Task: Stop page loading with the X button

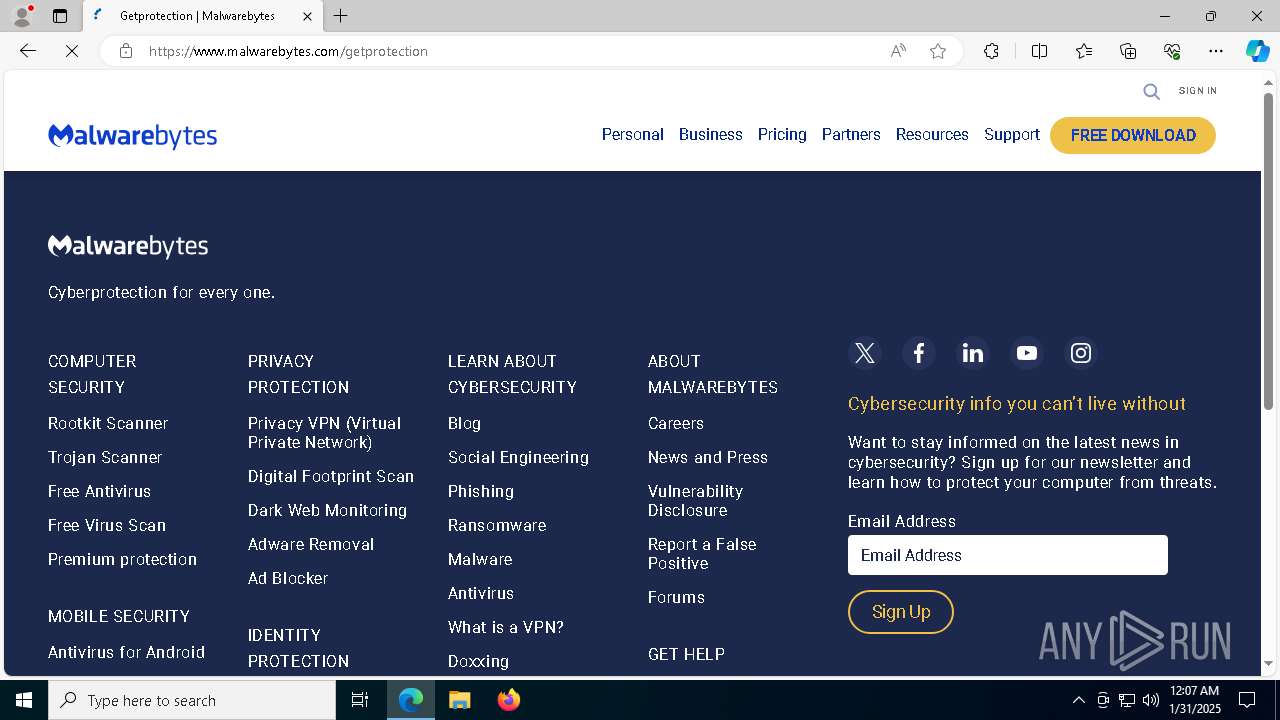Action: pyautogui.click(x=72, y=51)
